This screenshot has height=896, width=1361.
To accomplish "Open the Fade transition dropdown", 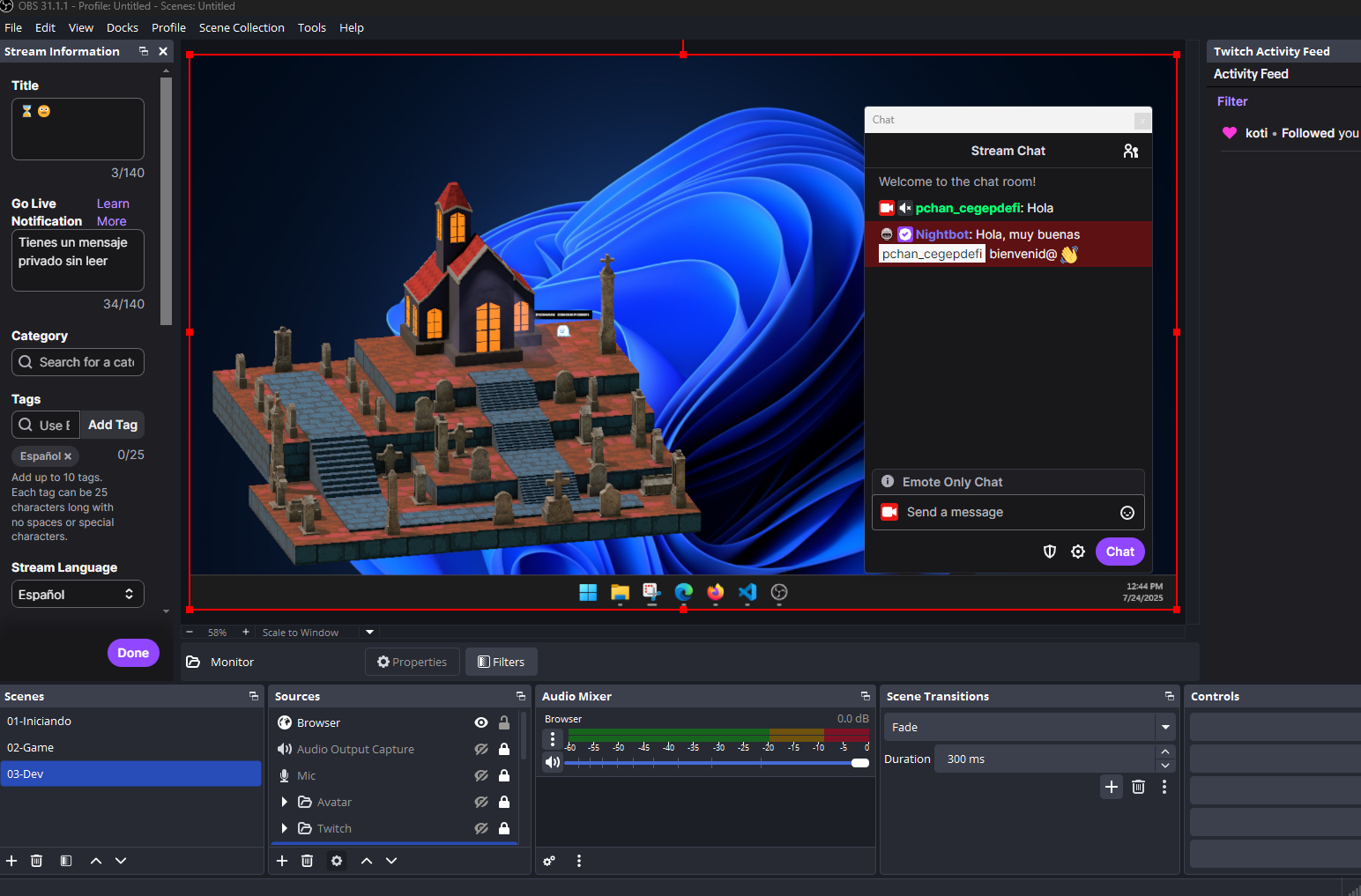I will point(1030,727).
